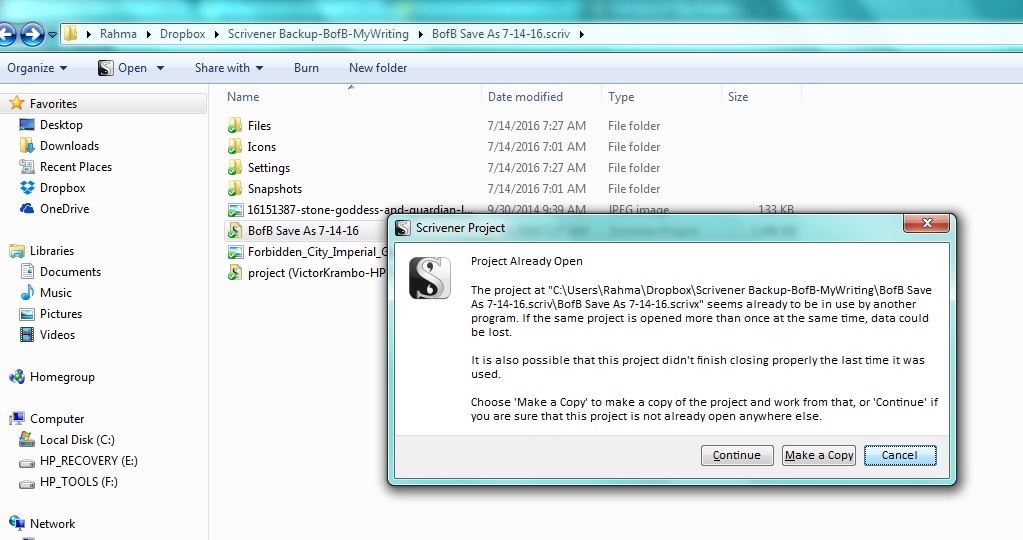Click the Open toolbar button
The width and height of the screenshot is (1023, 540).
[x=123, y=68]
